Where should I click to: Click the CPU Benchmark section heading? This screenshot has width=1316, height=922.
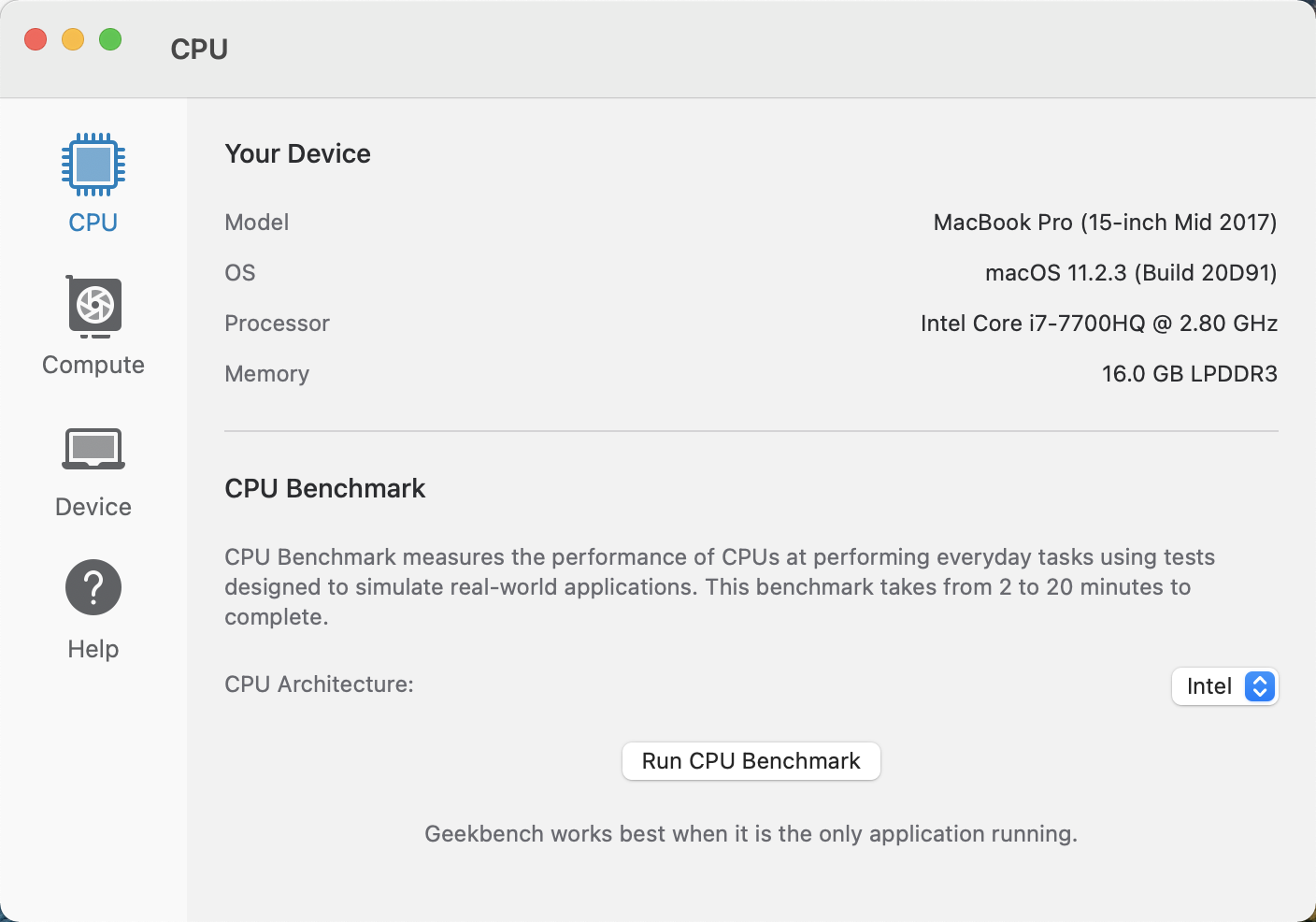(x=325, y=488)
